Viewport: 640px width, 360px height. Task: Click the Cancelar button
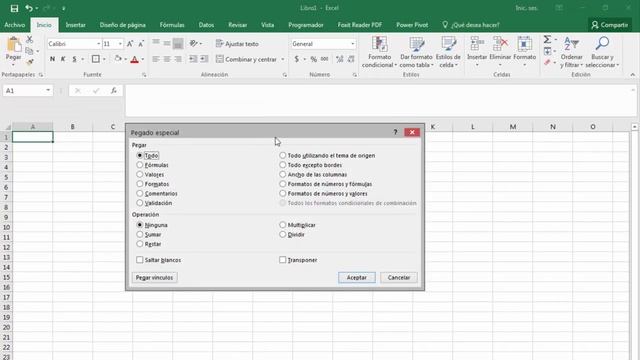399,278
